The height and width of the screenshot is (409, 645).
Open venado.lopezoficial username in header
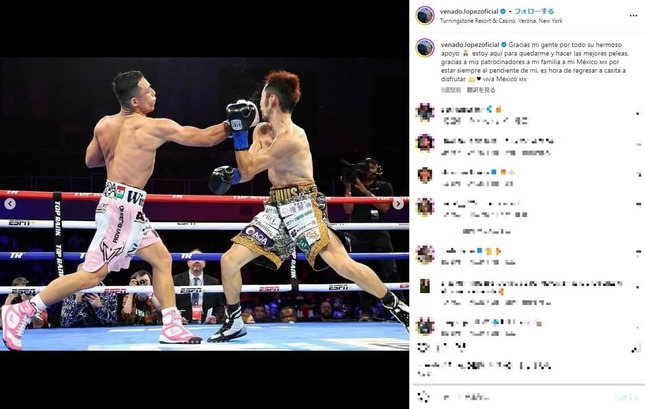point(469,12)
